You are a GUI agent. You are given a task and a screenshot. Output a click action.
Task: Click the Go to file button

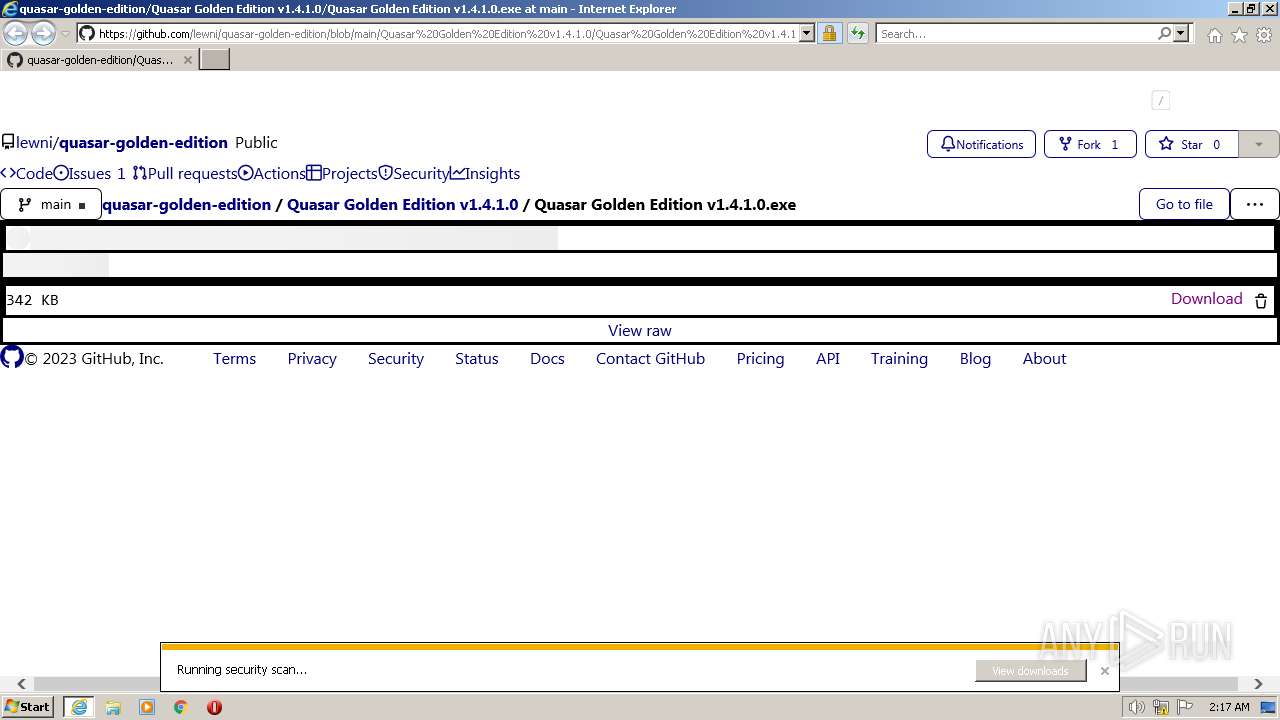coord(1184,204)
